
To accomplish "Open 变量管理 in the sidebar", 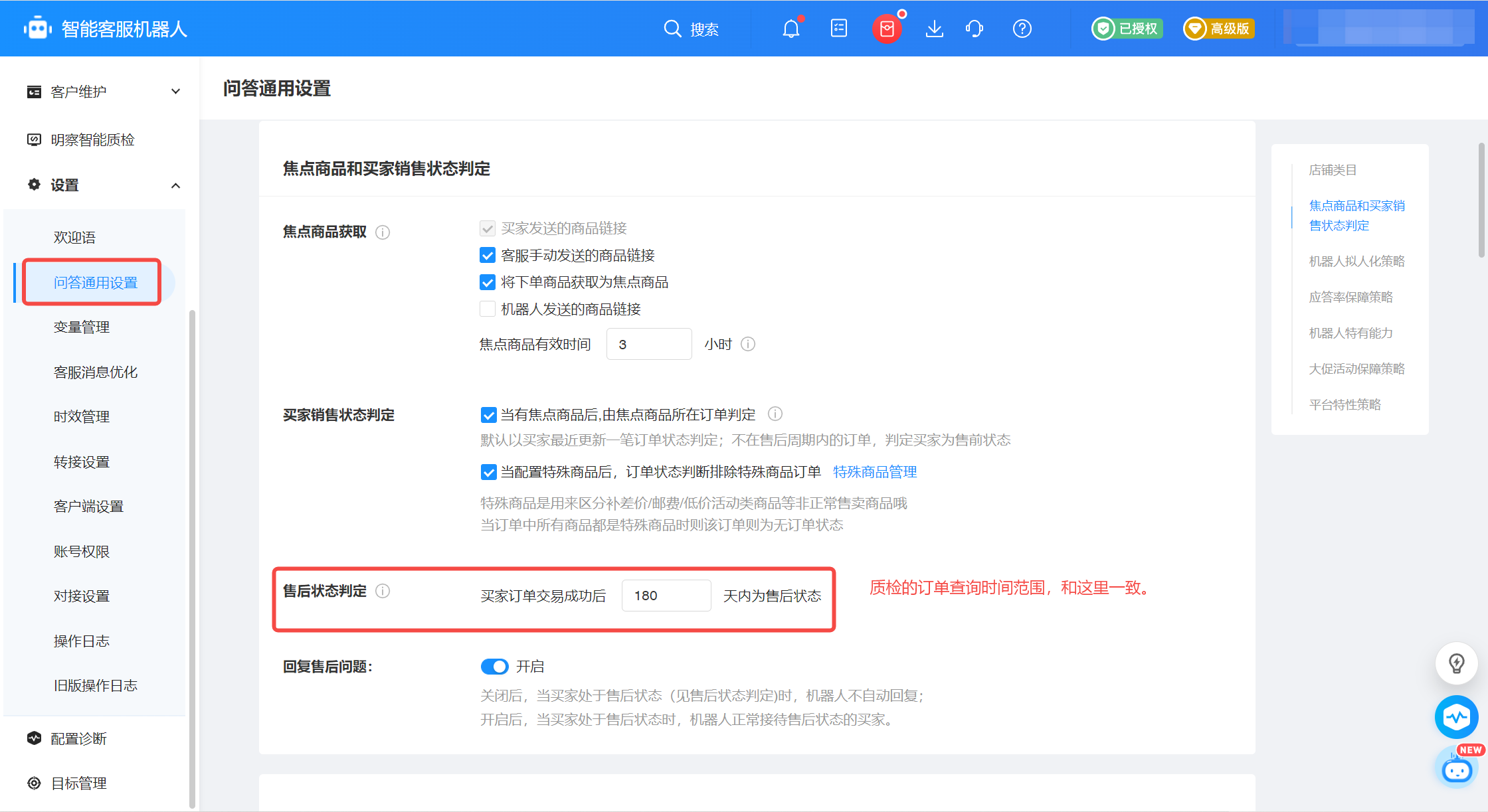I will 82,327.
